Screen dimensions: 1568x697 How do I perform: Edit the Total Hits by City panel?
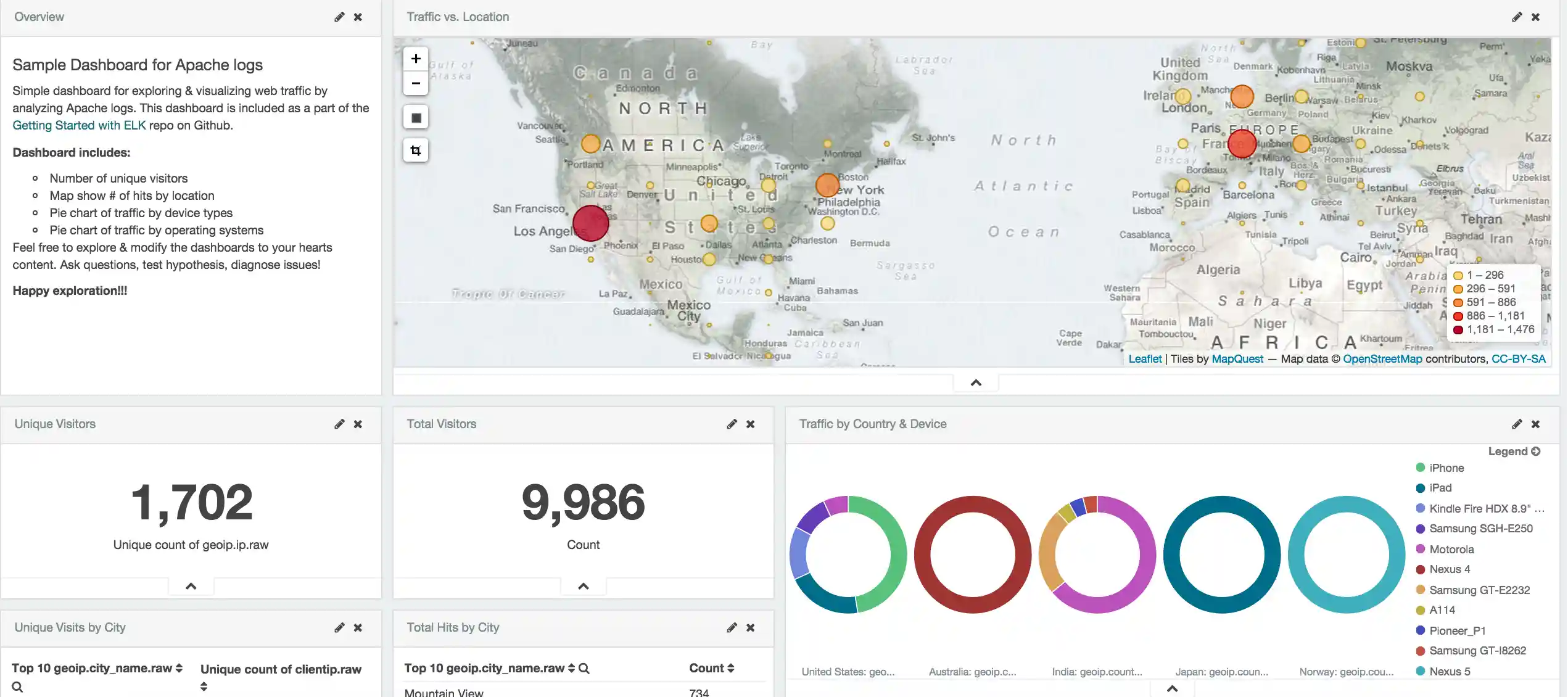pyautogui.click(x=731, y=627)
